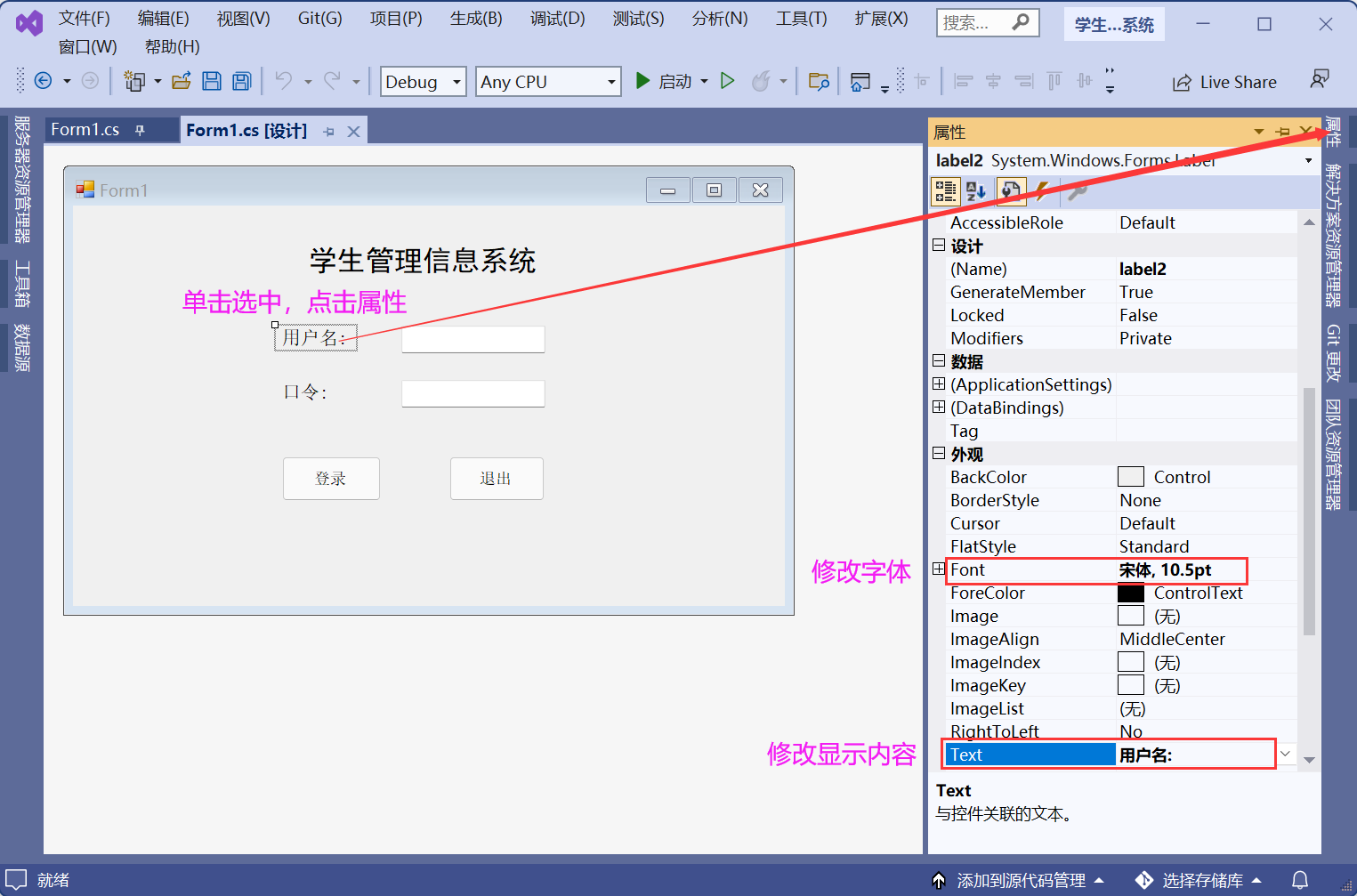Open the 启动 button dropdown arrow
This screenshot has width=1357, height=896.
tap(704, 81)
